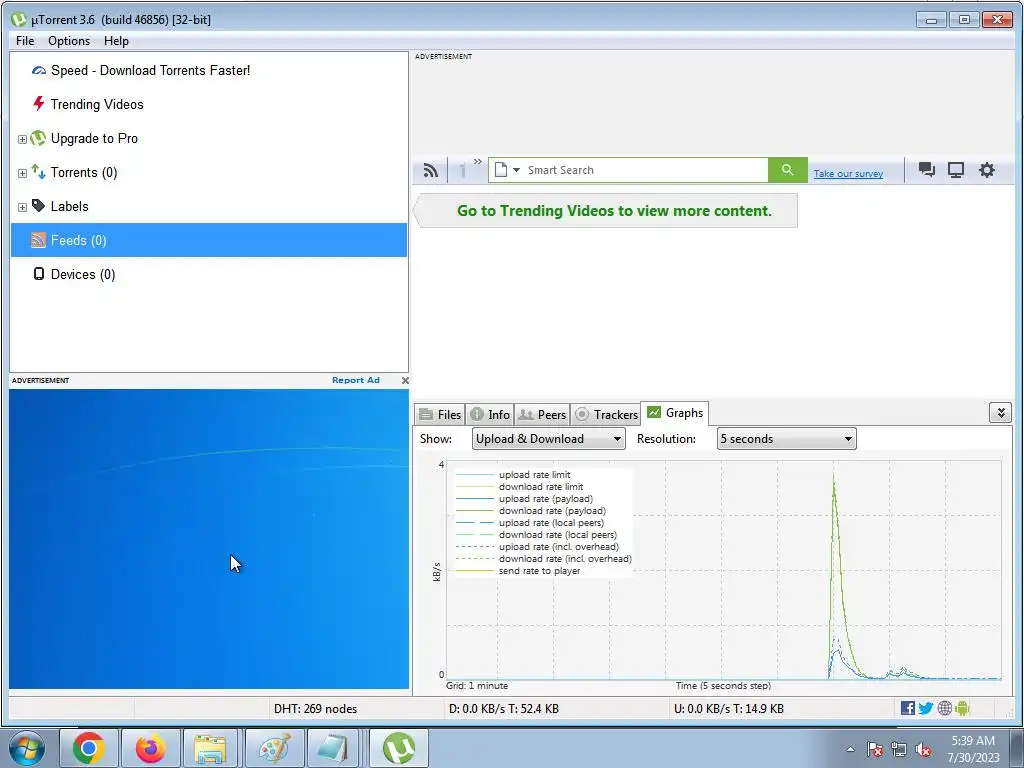Open the Resolution 5 seconds dropdown

click(x=786, y=439)
